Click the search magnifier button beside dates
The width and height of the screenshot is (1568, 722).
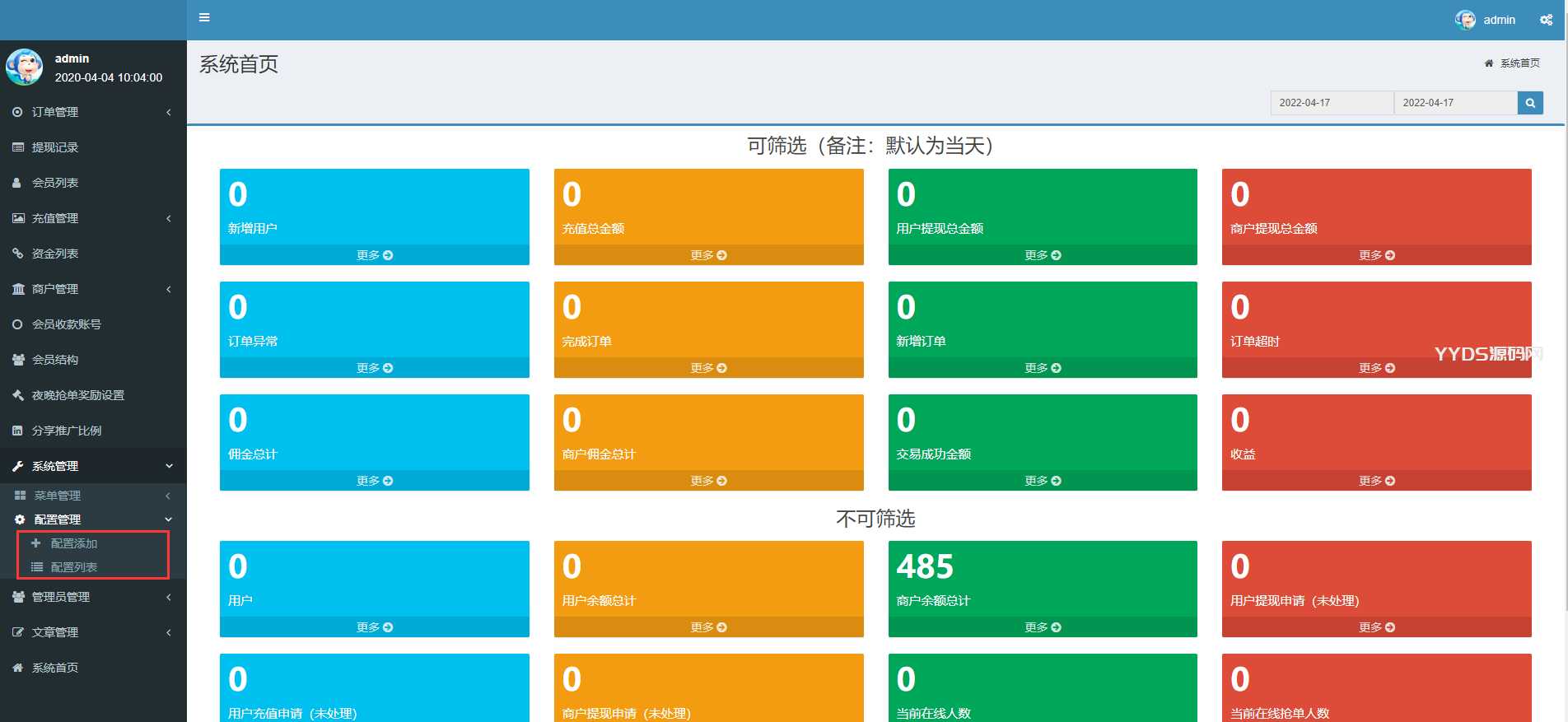point(1530,103)
